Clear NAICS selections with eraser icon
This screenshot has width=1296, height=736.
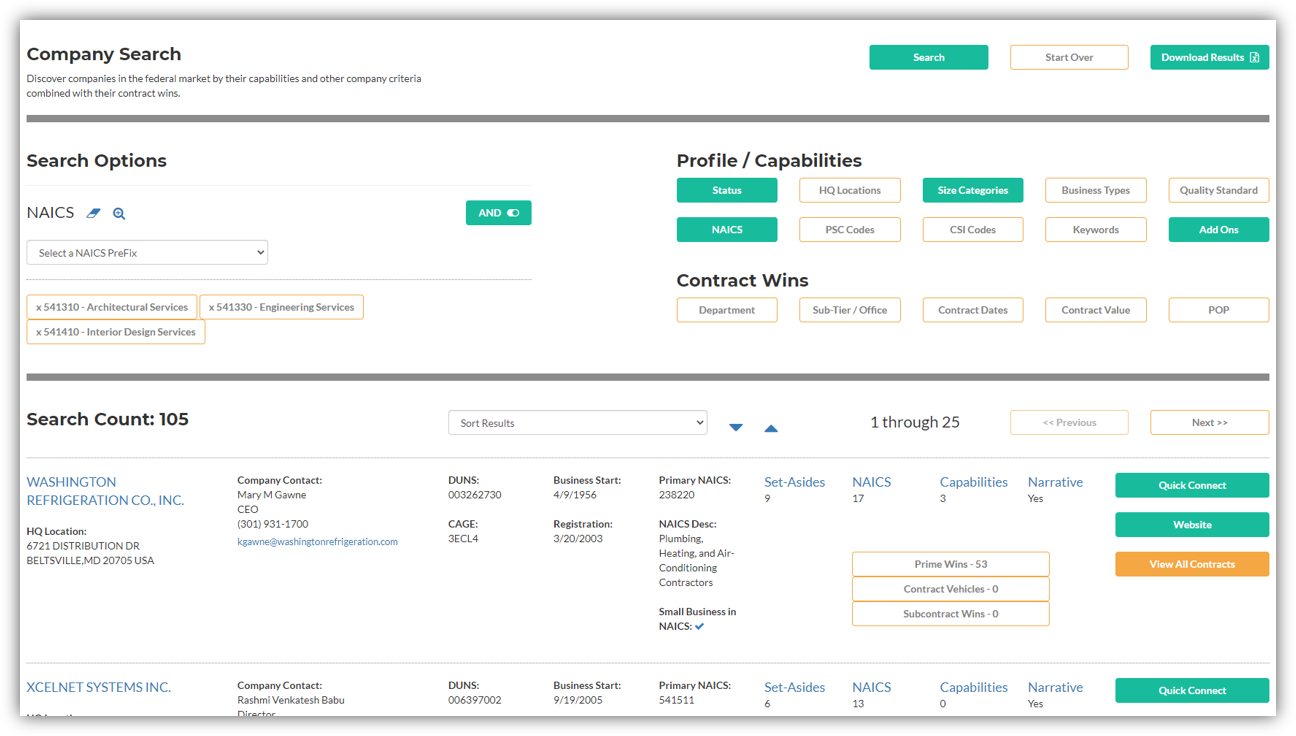point(93,213)
